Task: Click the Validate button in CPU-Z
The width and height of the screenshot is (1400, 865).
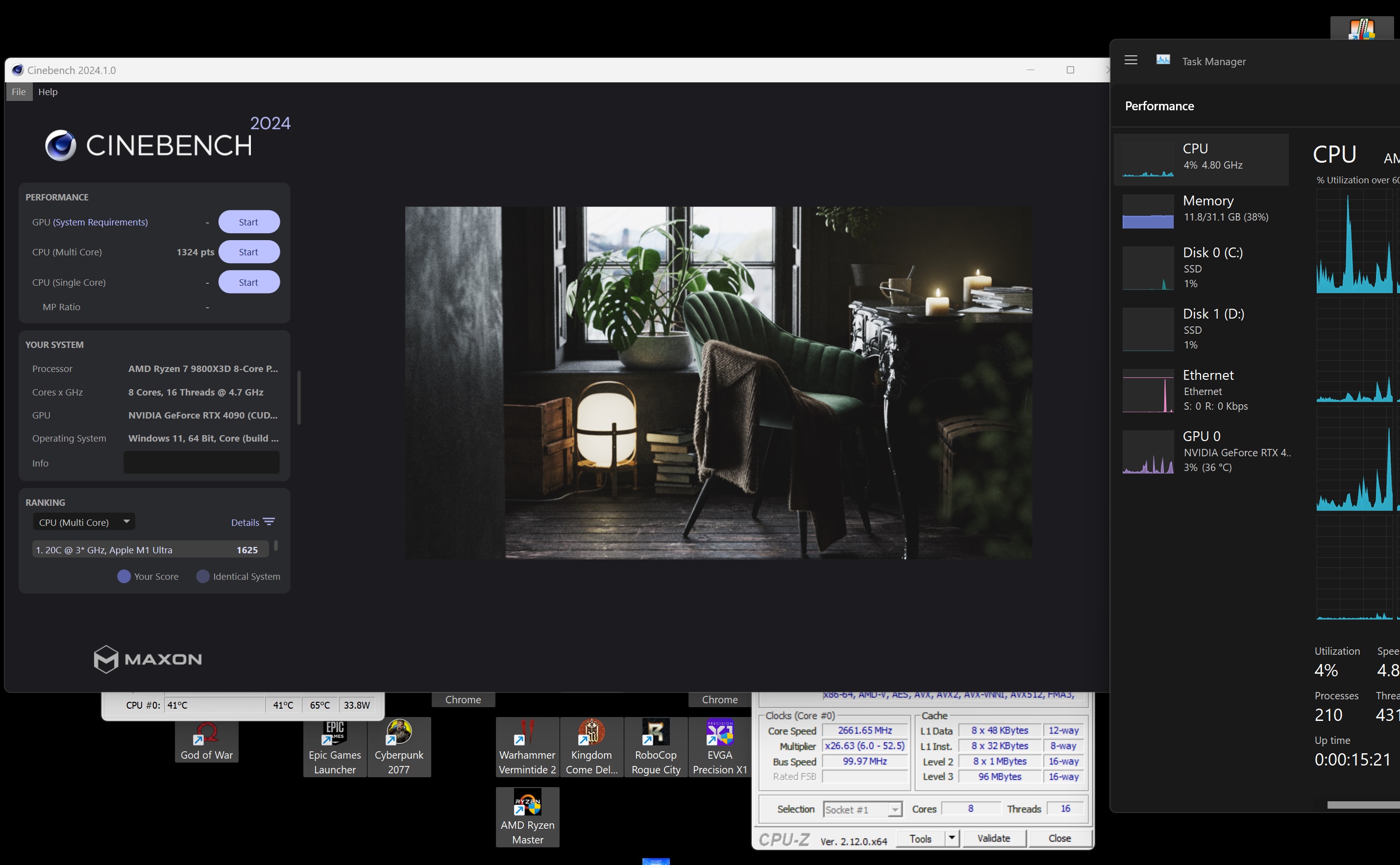Action: [994, 838]
